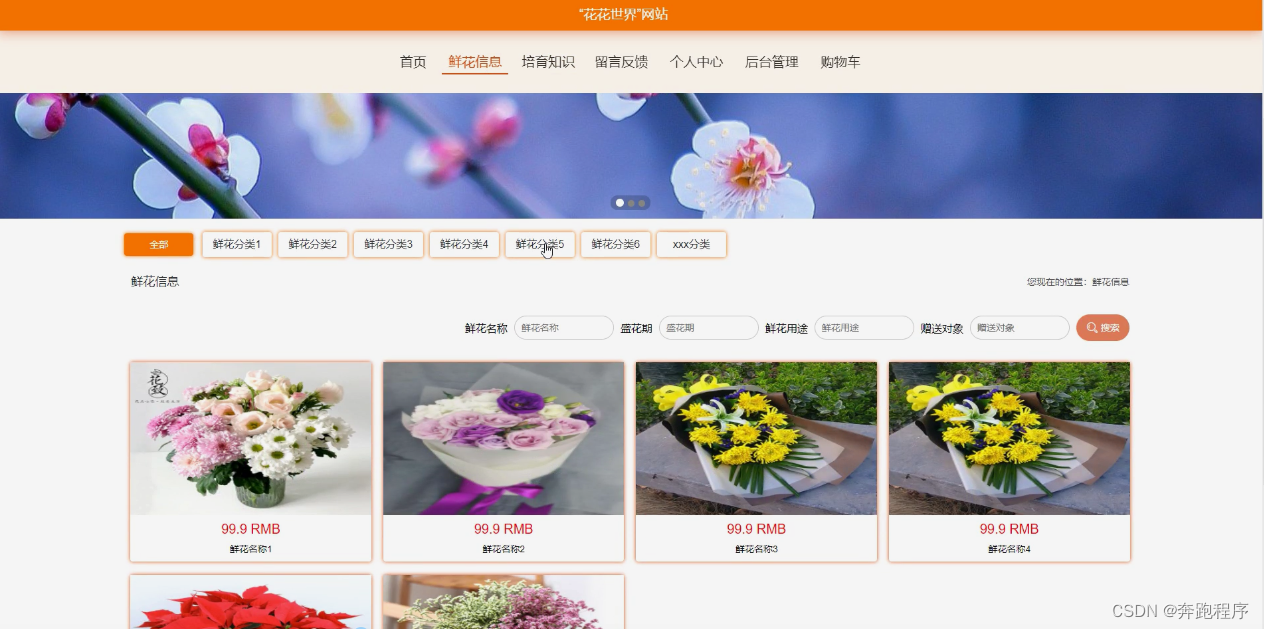This screenshot has height=629, width=1264.
Task: Focus the 盛花期 input box
Action: pos(709,328)
